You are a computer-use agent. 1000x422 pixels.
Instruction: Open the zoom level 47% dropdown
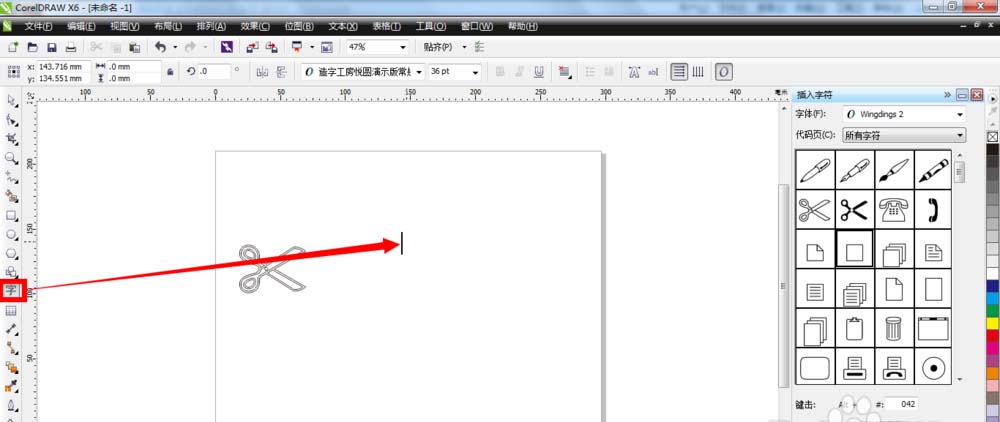coord(402,47)
